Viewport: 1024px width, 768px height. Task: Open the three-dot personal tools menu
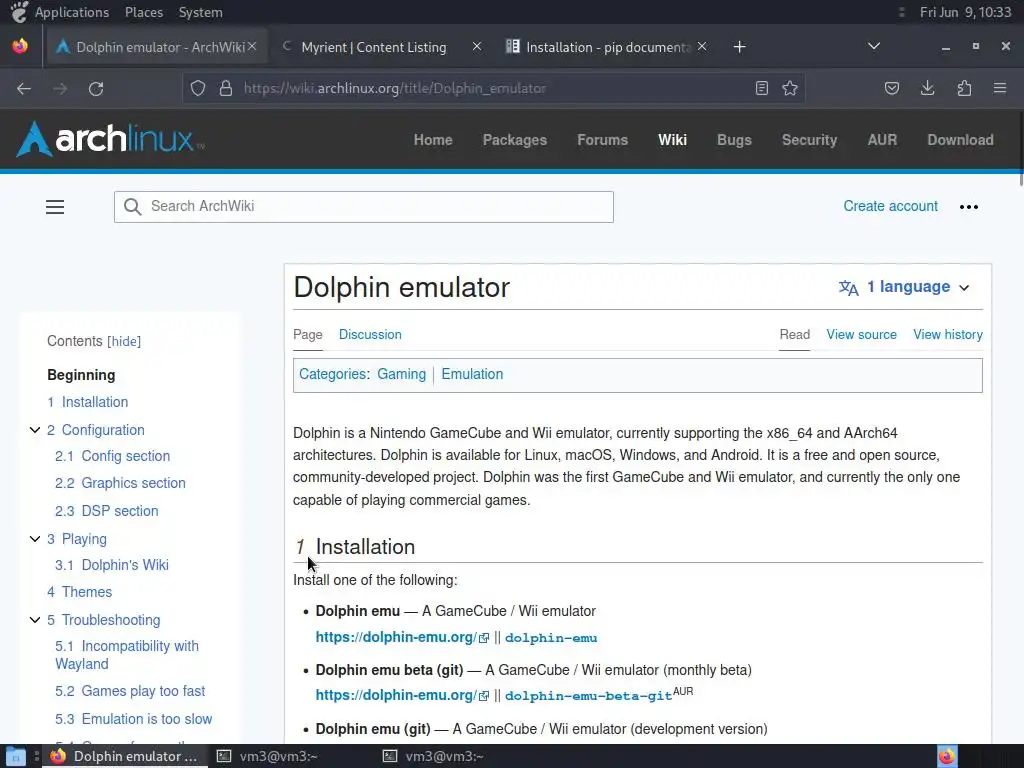click(968, 207)
